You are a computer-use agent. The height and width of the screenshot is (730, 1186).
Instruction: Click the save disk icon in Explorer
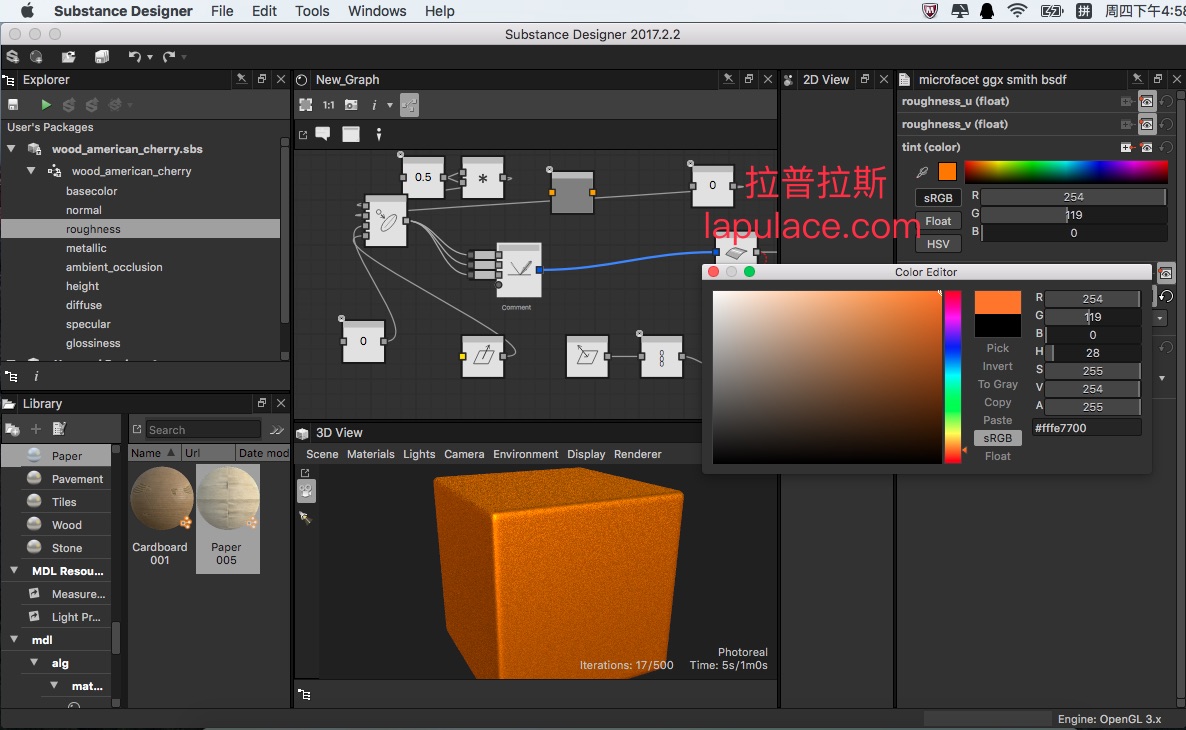[x=13, y=104]
